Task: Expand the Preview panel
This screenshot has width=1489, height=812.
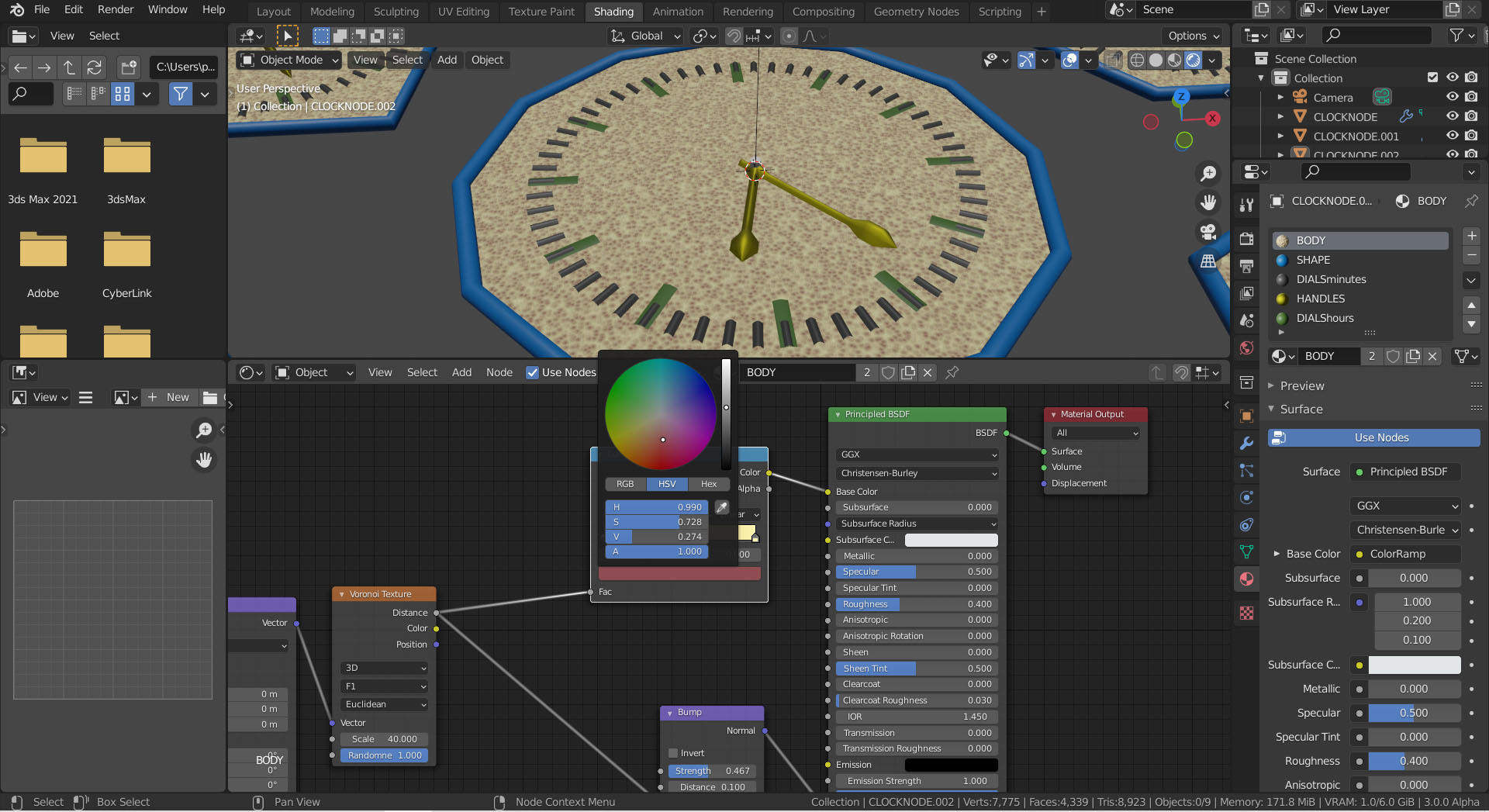Action: [1302, 385]
